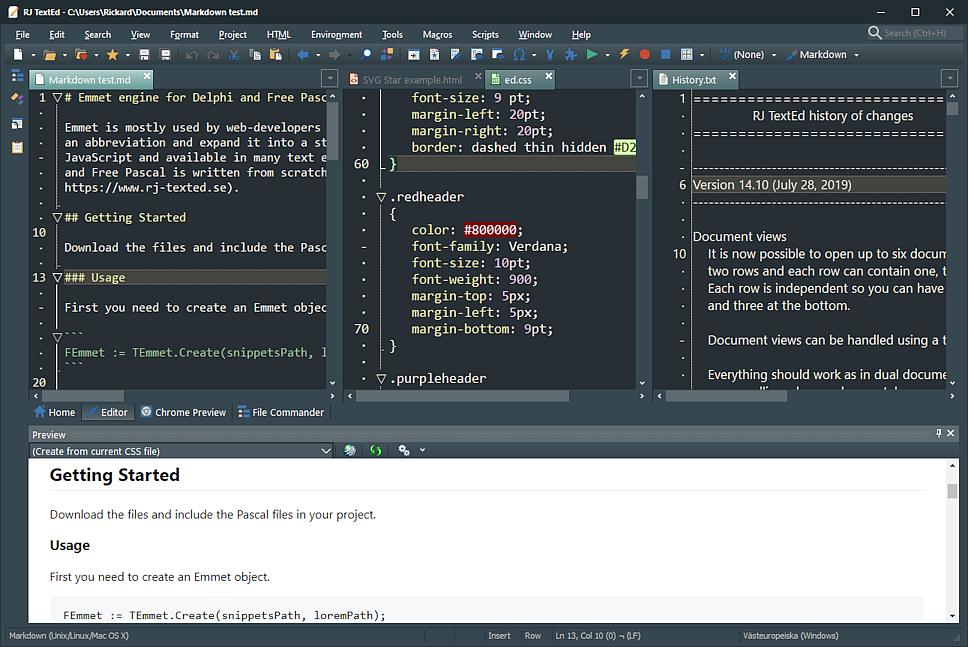Click the Search (Ctrl+H) field
The height and width of the screenshot is (647, 968).
coord(915,33)
